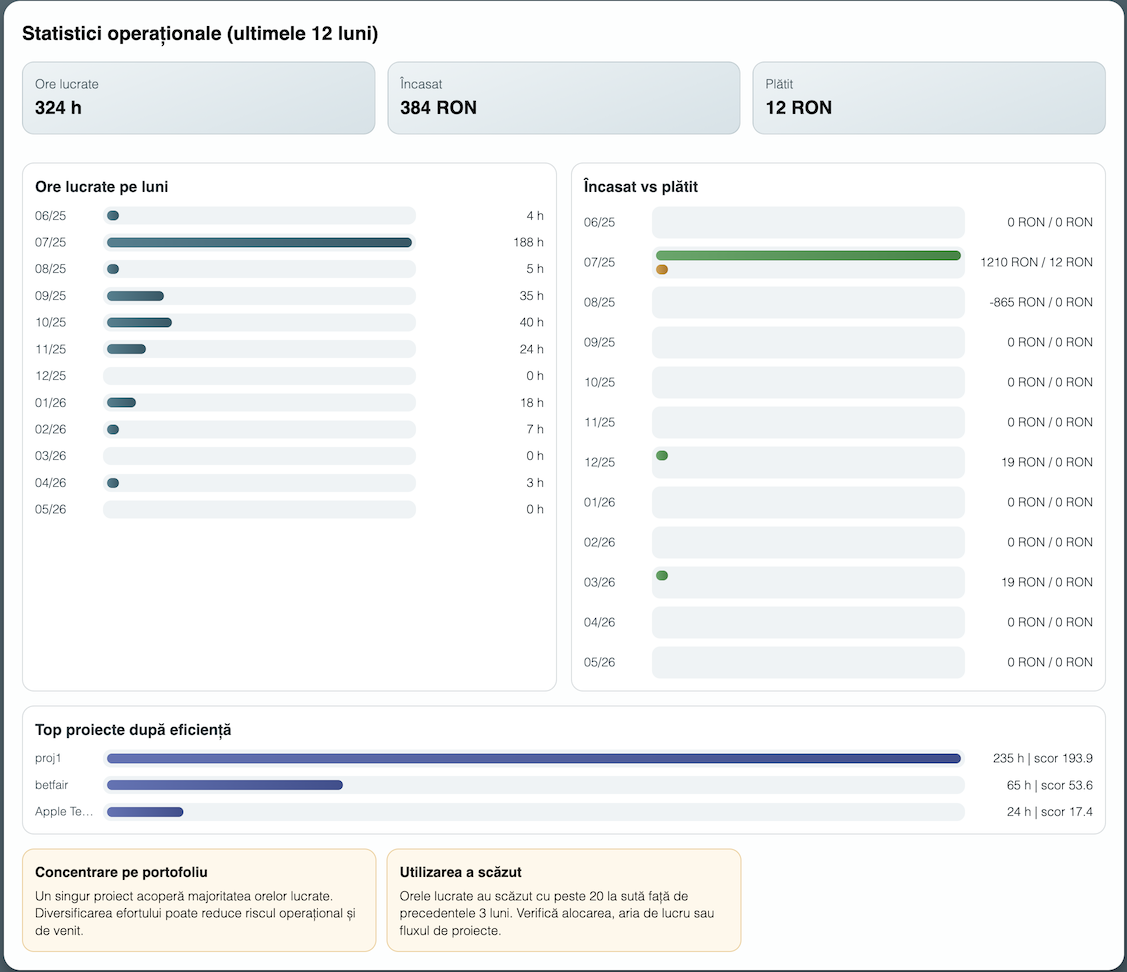Screen dimensions: 1127x972
Task: Click the "Top proiecte după eficiență" heading
Action: 133,730
